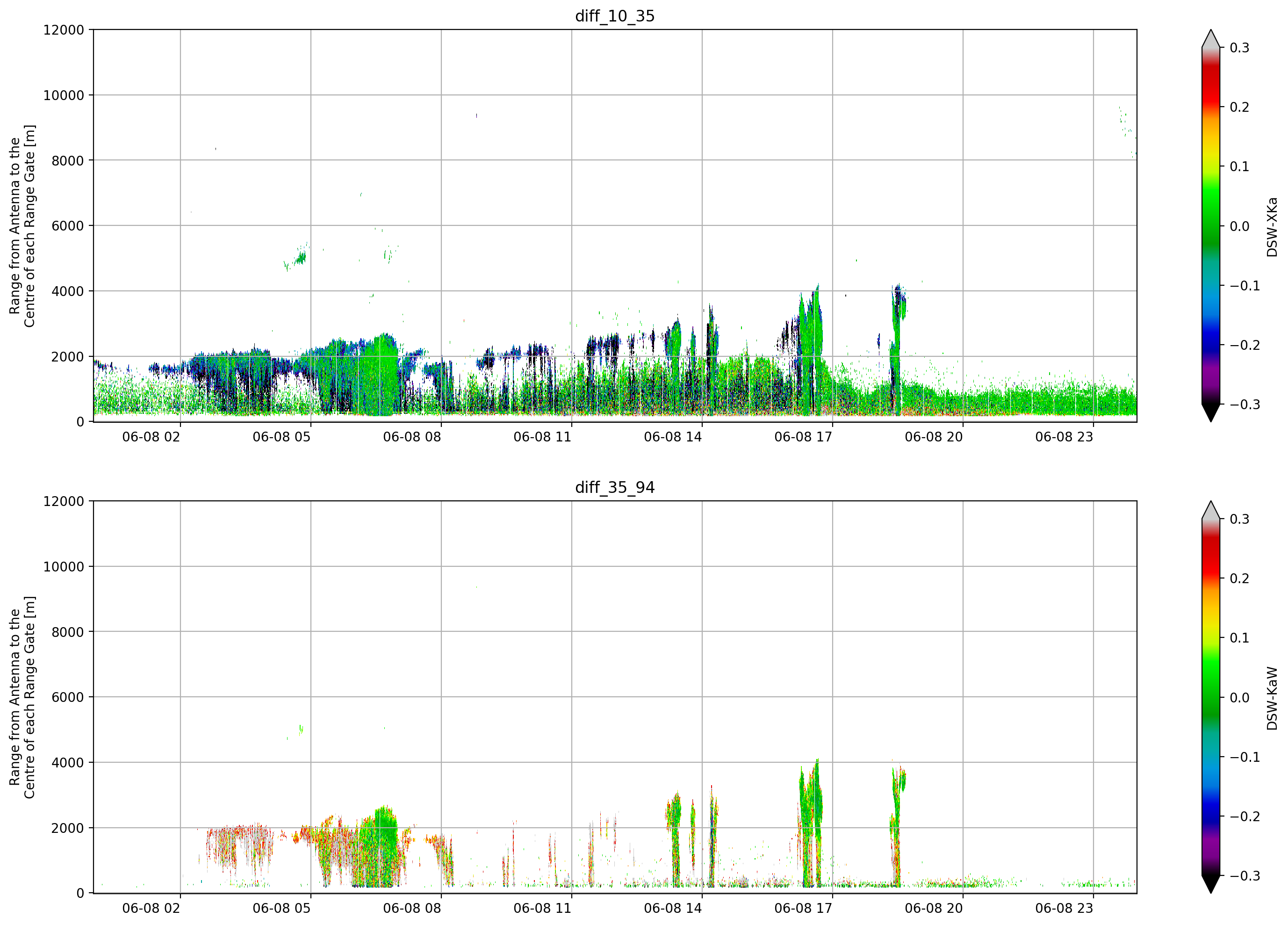Click the 12000 y-axis label on top plot
Image resolution: width=1288 pixels, height=925 pixels.
64,30
